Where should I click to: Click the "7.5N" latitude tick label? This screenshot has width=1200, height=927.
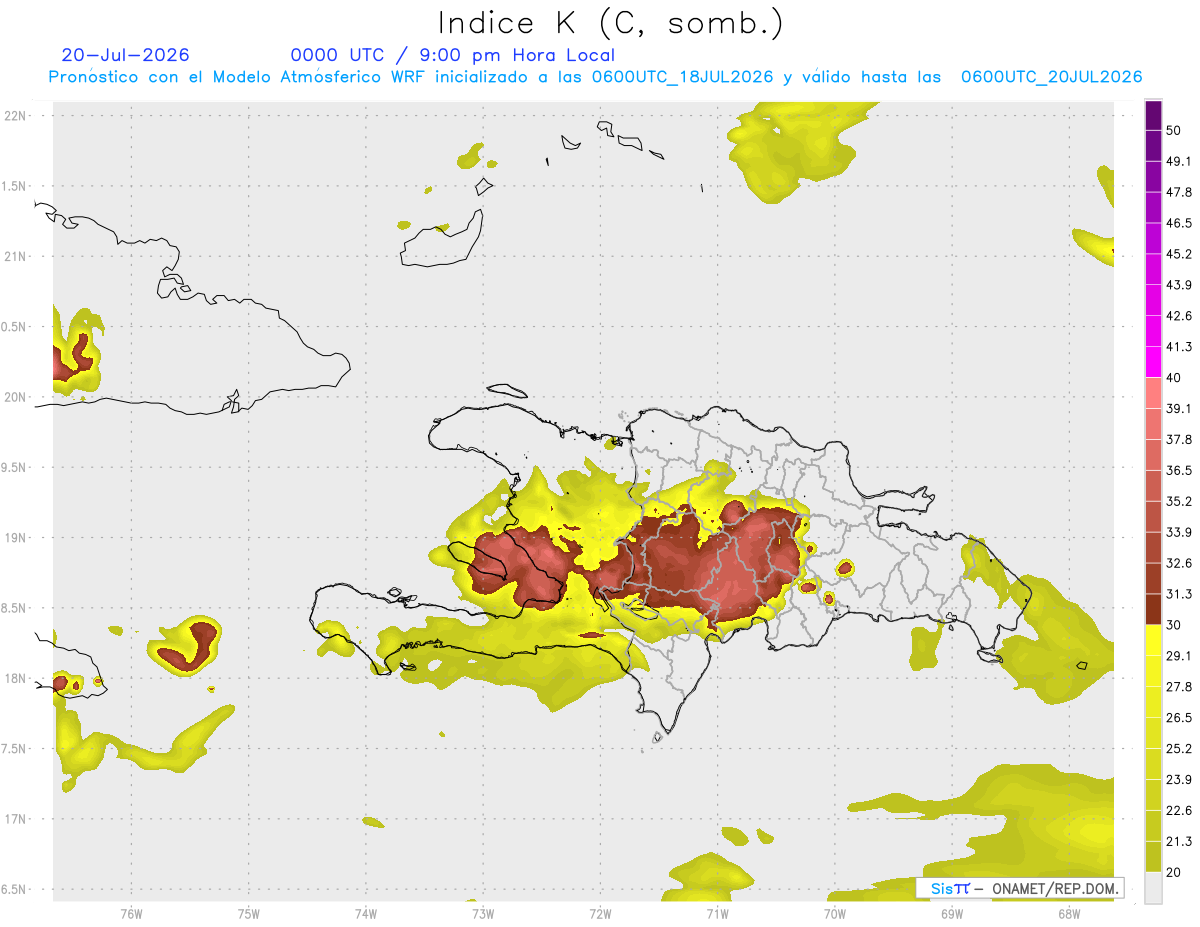[x=13, y=749]
